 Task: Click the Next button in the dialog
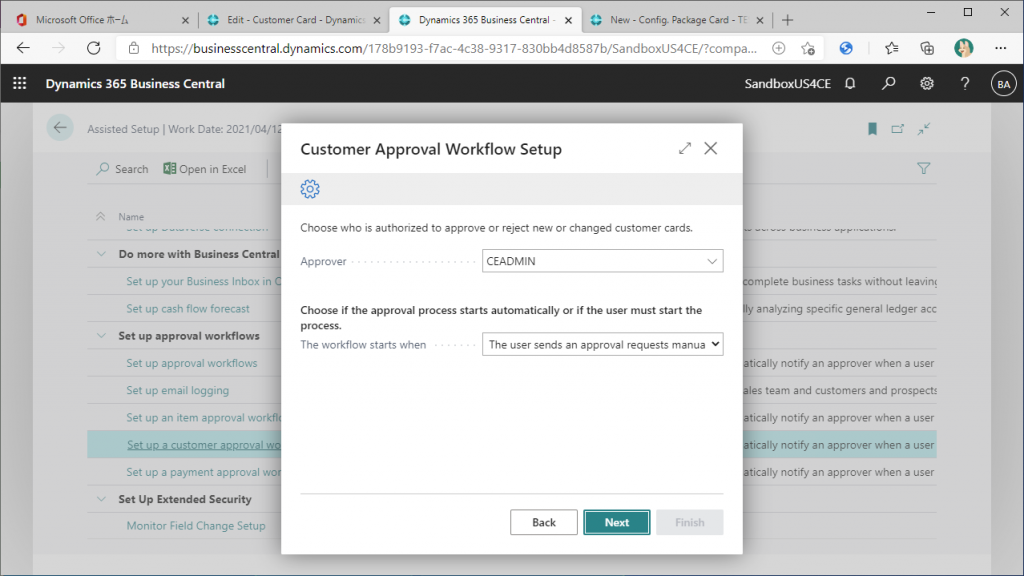tap(616, 522)
